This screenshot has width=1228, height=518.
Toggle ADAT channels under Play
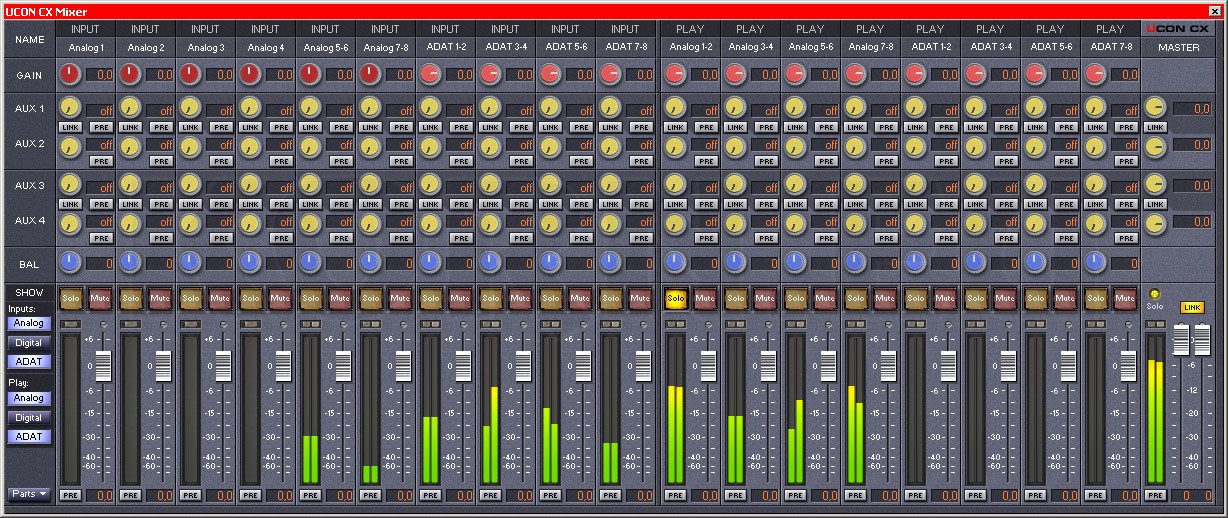29,437
